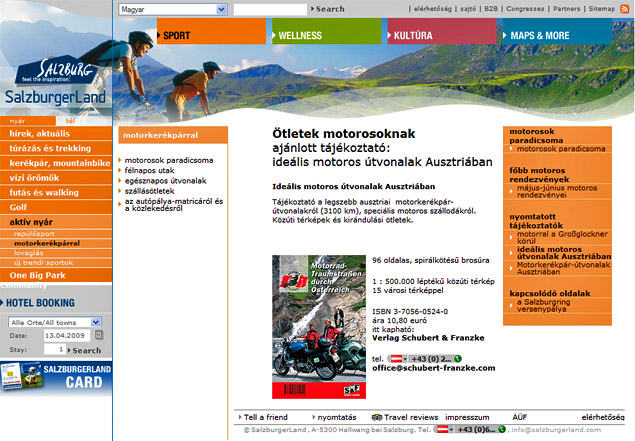Open motorral a Großglockner körül link
The height and width of the screenshot is (441, 635).
coord(562,237)
